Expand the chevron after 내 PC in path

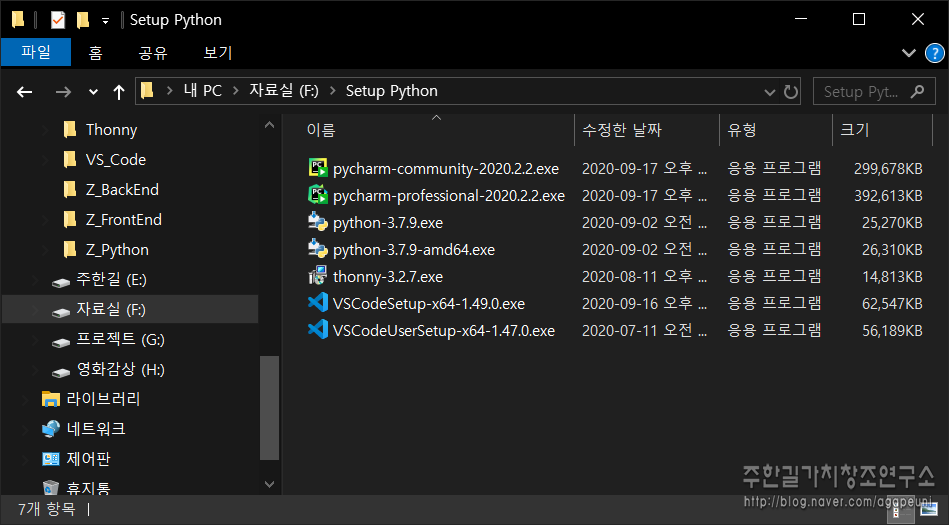pos(235,91)
